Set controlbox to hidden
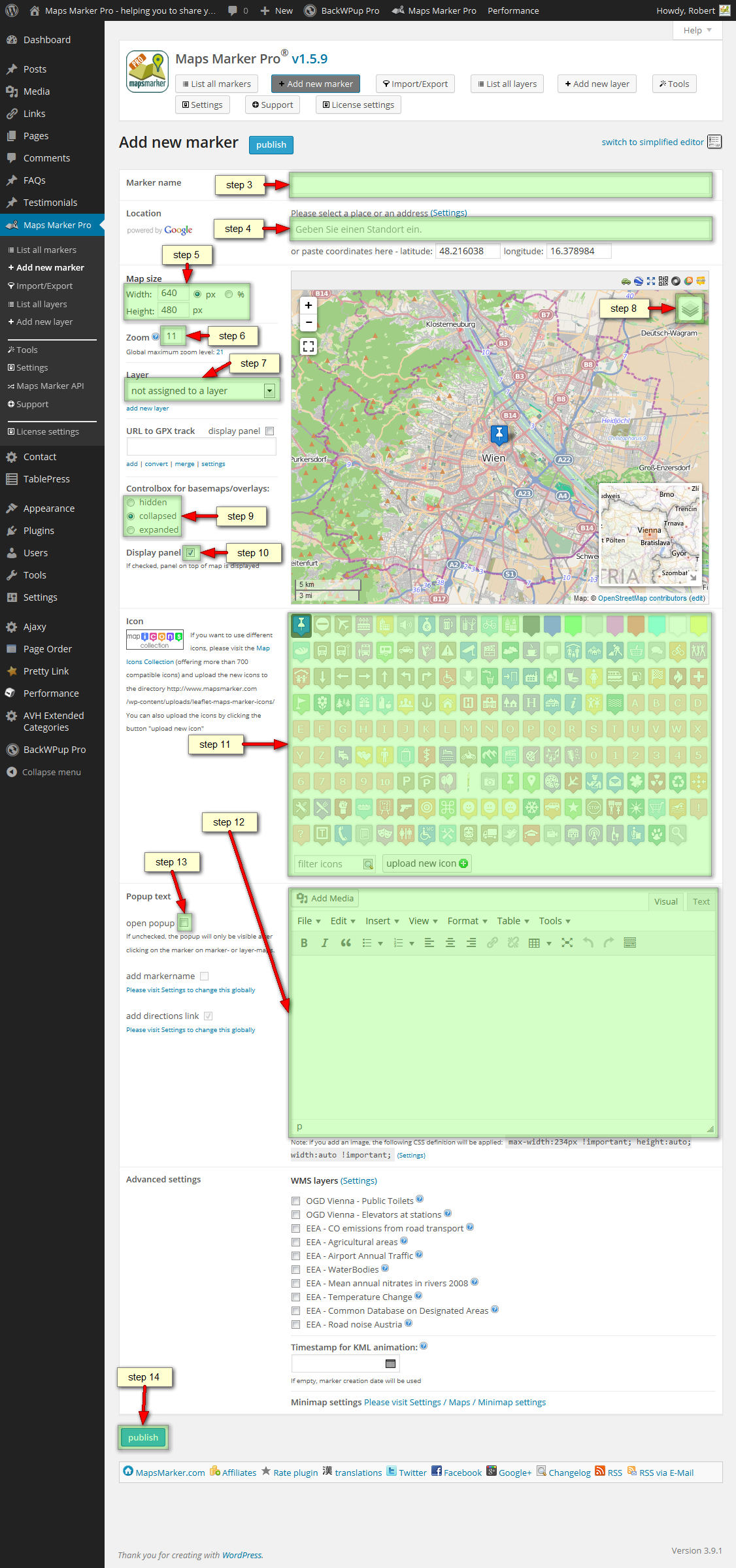The height and width of the screenshot is (1568, 736). click(131, 503)
